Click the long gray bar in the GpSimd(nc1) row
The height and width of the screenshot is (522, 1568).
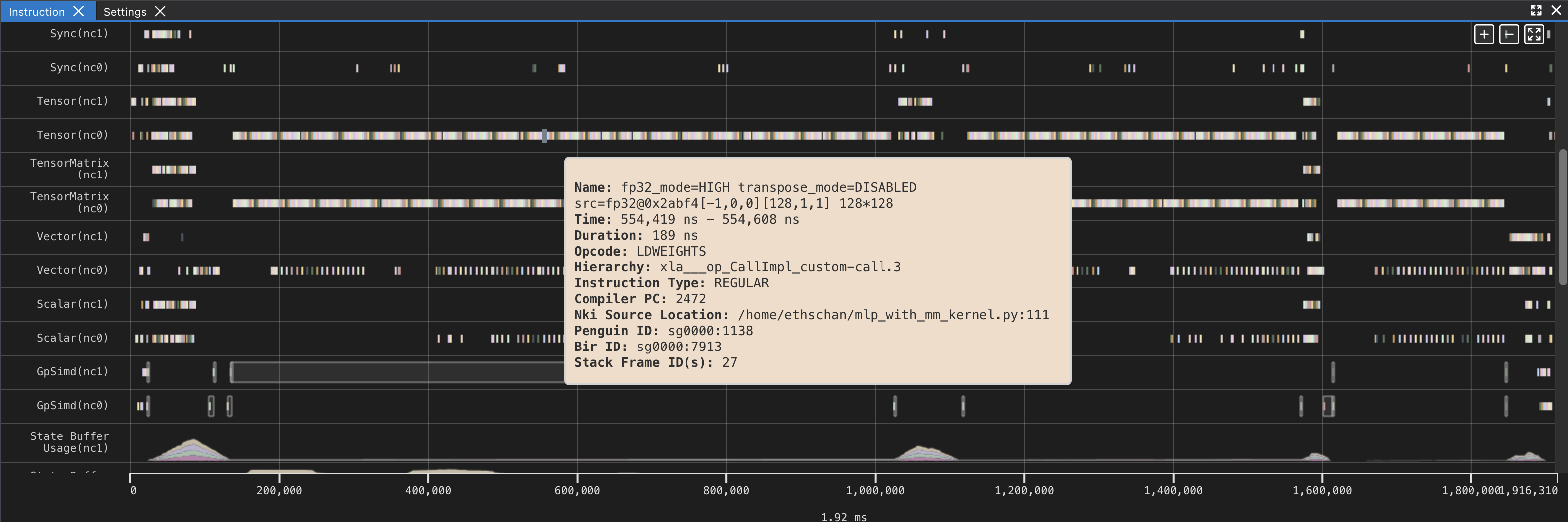tap(395, 372)
